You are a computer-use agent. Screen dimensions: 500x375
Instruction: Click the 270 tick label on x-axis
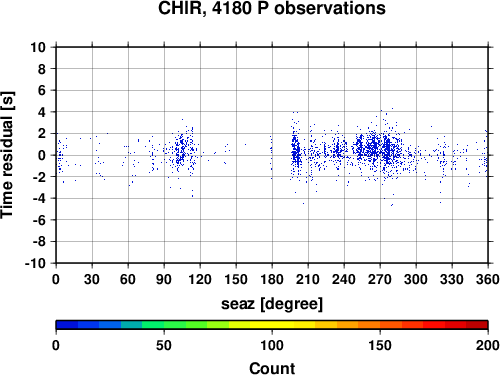click(x=380, y=279)
